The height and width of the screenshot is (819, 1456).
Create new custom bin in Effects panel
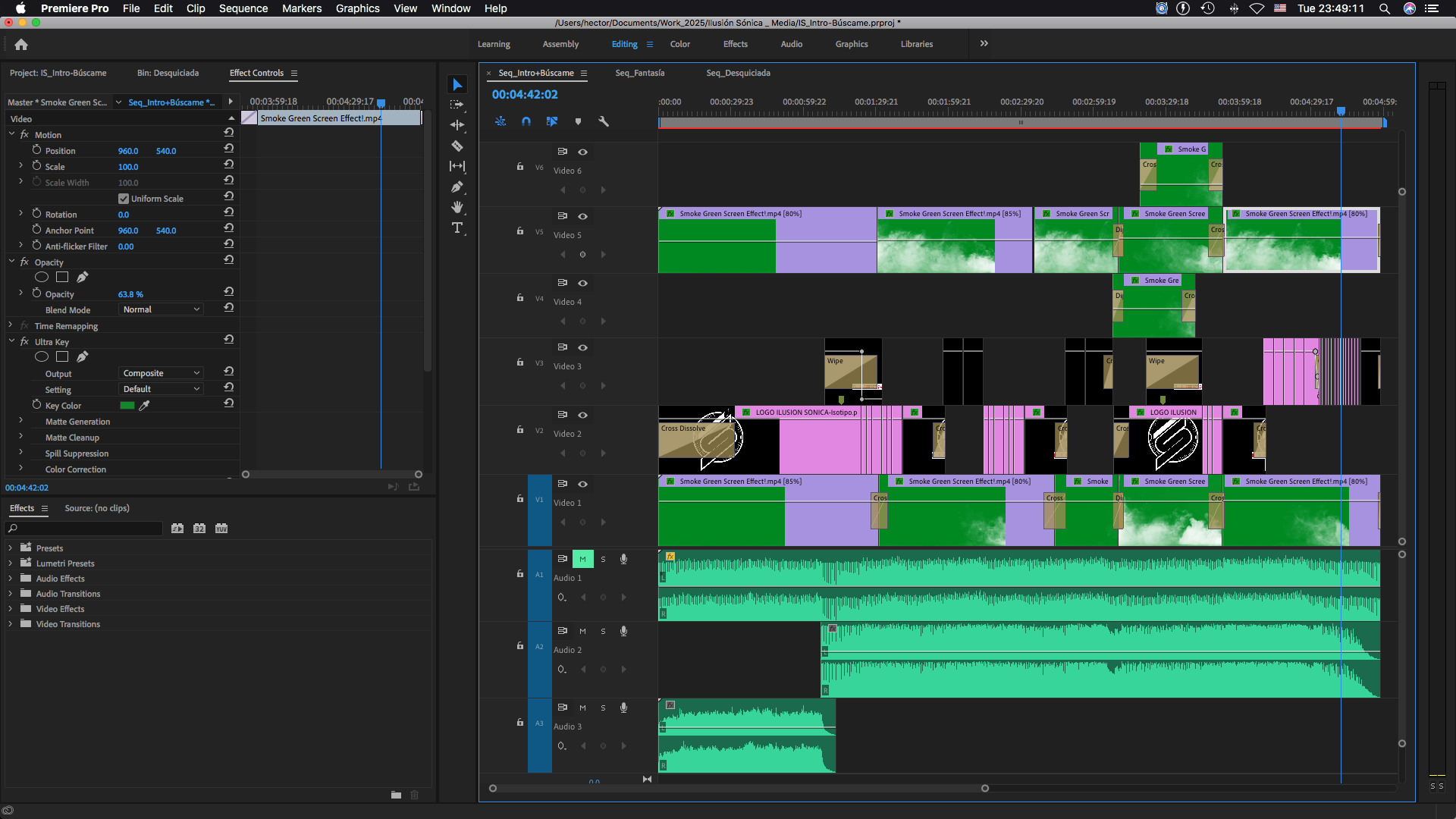pos(396,795)
